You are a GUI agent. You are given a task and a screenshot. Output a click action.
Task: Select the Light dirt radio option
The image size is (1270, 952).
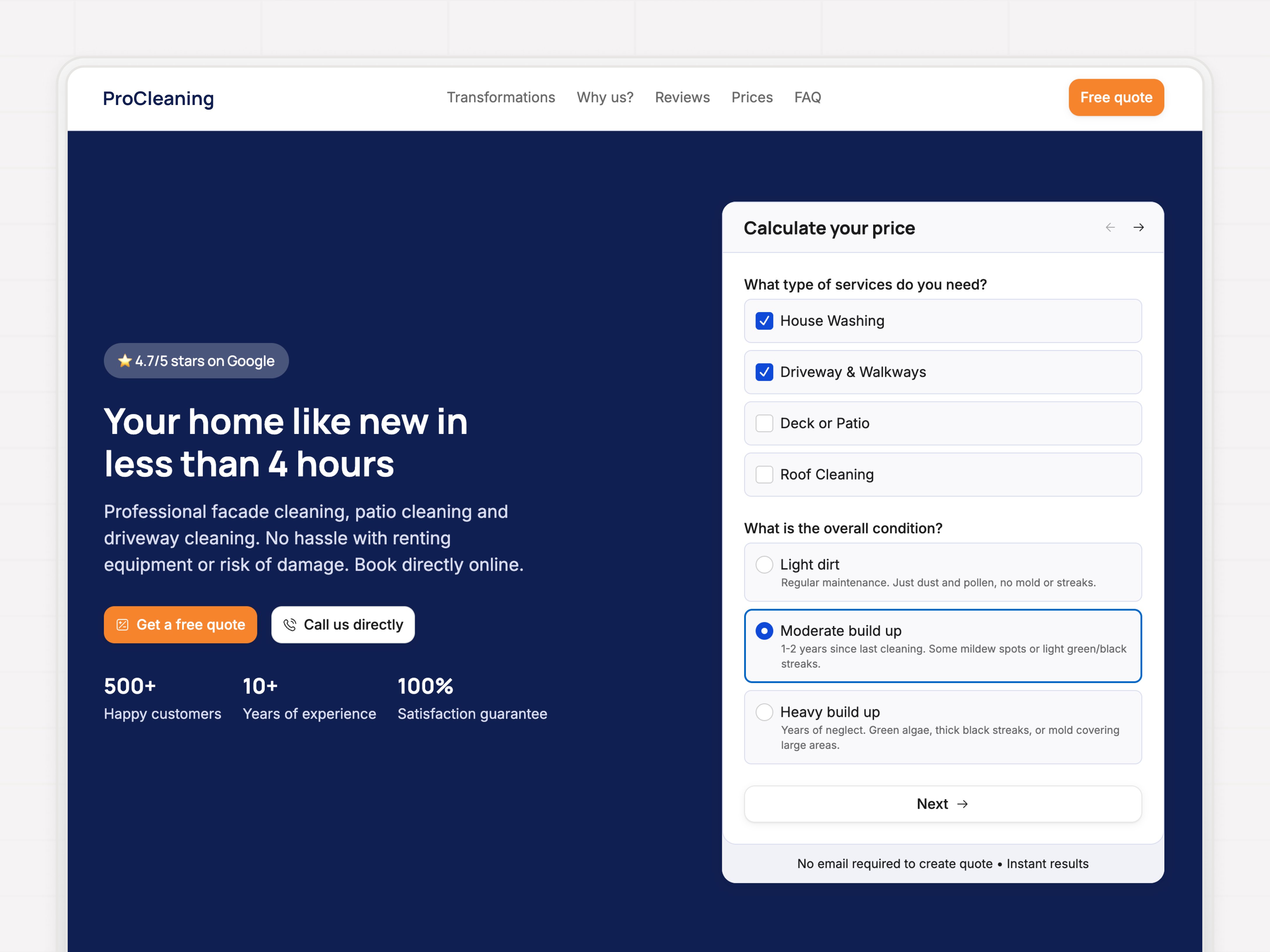764,565
